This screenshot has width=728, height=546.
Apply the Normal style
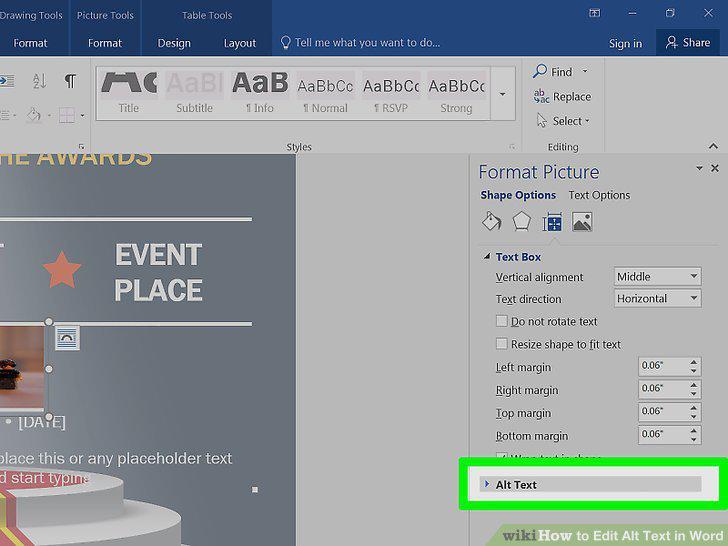(325, 92)
